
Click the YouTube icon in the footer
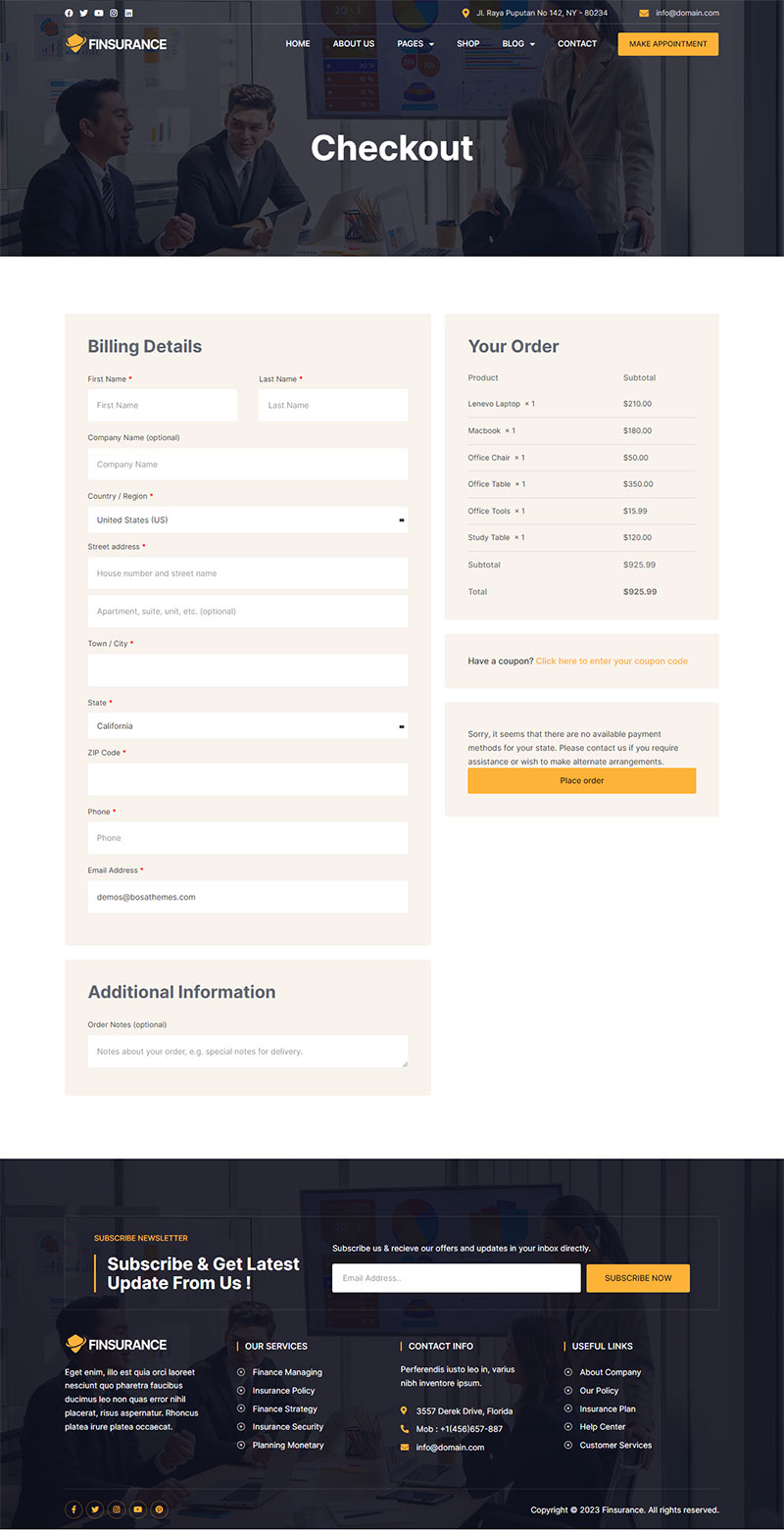138,1509
